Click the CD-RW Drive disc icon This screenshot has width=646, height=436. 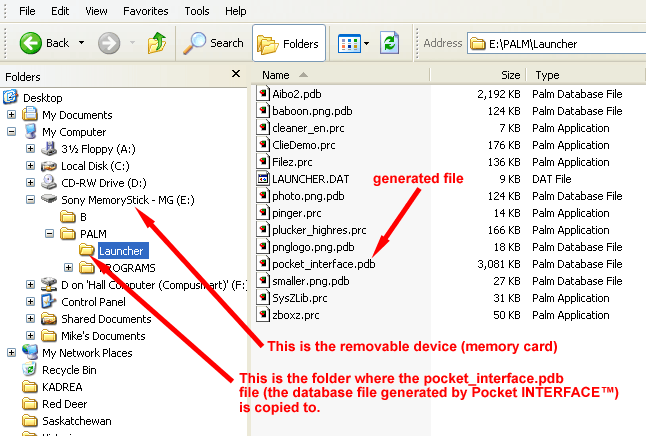[x=49, y=182]
